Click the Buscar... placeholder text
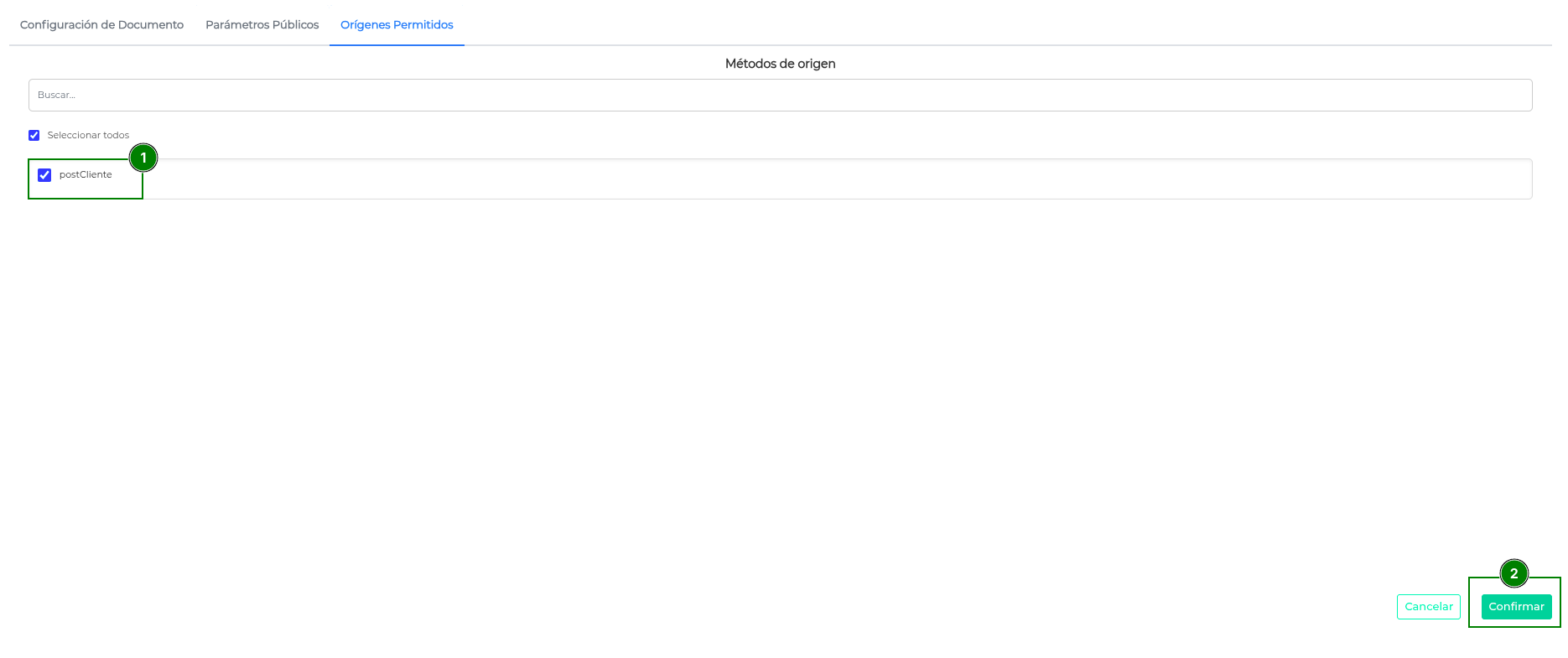The height and width of the screenshot is (658, 1568). 56,95
